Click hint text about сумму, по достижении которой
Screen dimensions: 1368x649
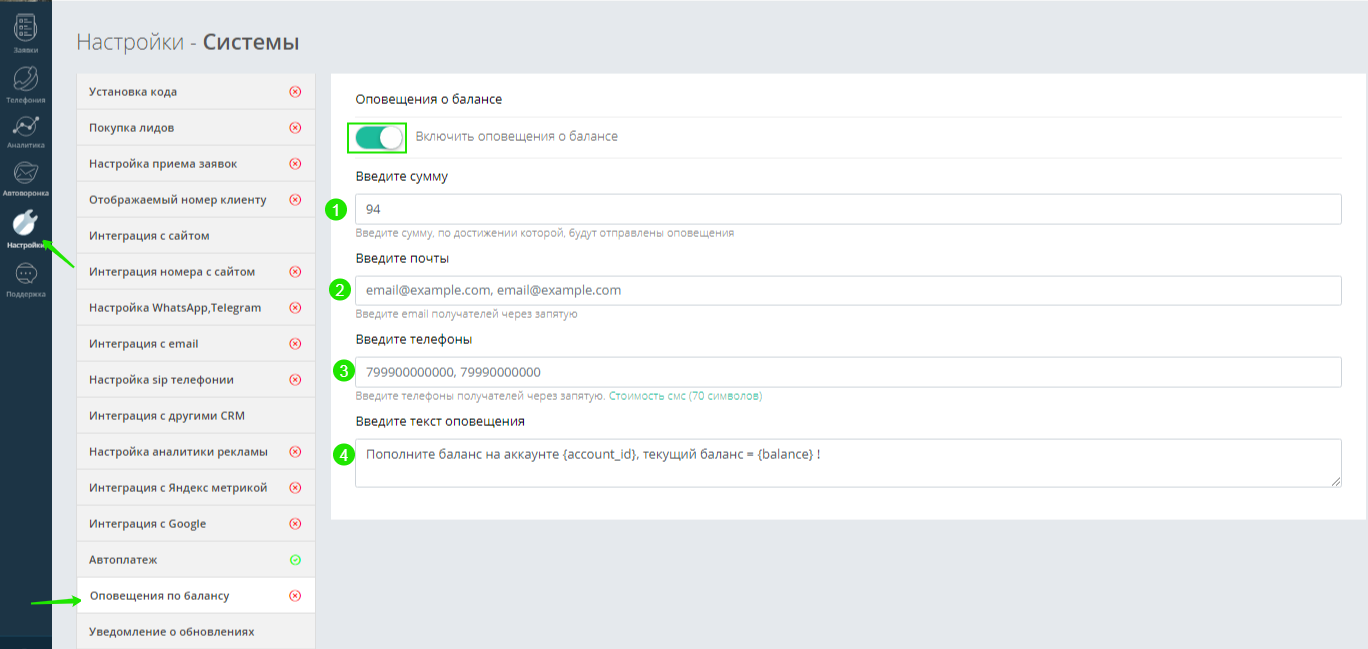[545, 232]
